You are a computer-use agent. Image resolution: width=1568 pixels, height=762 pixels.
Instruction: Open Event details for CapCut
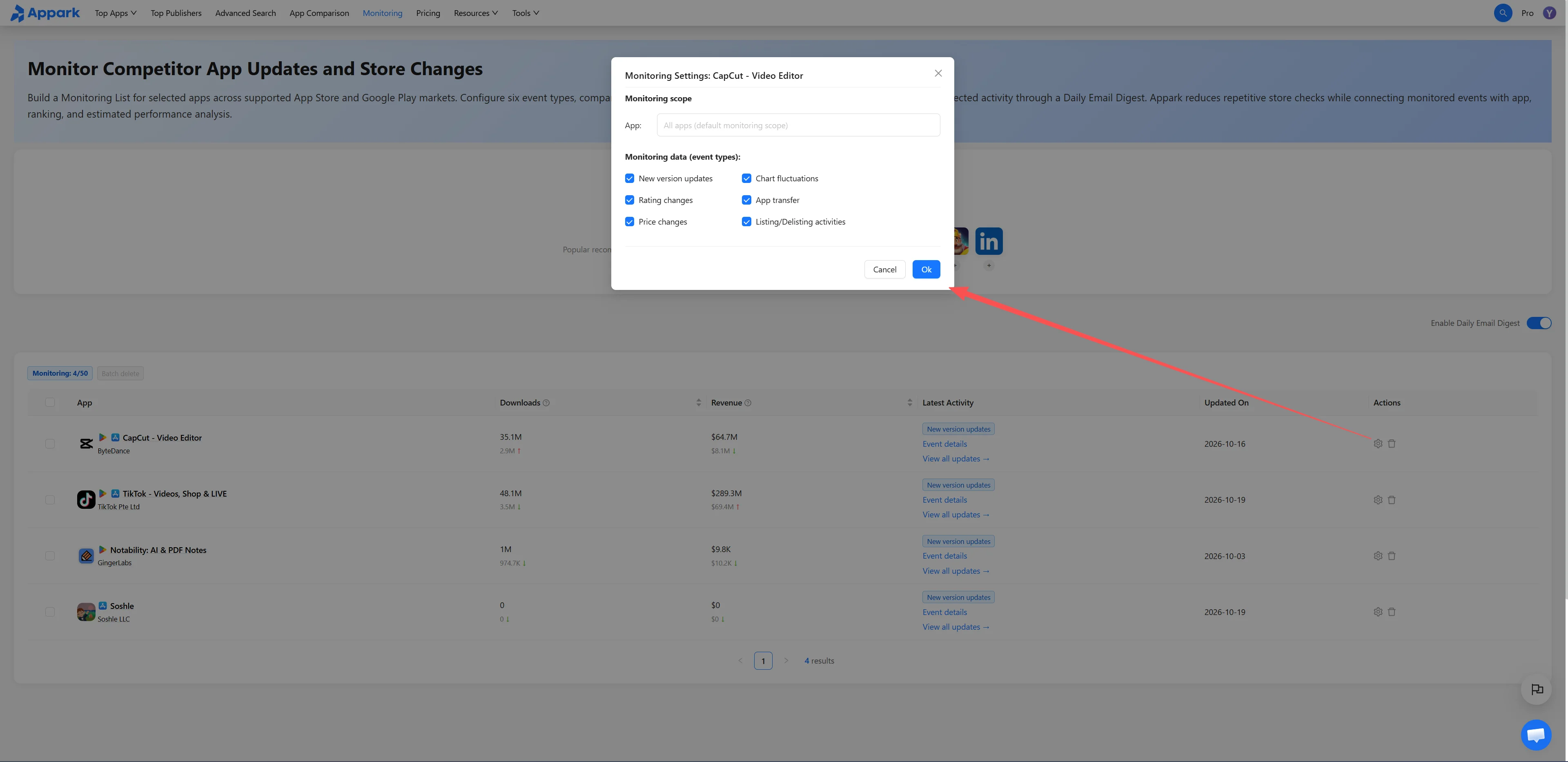pos(945,444)
